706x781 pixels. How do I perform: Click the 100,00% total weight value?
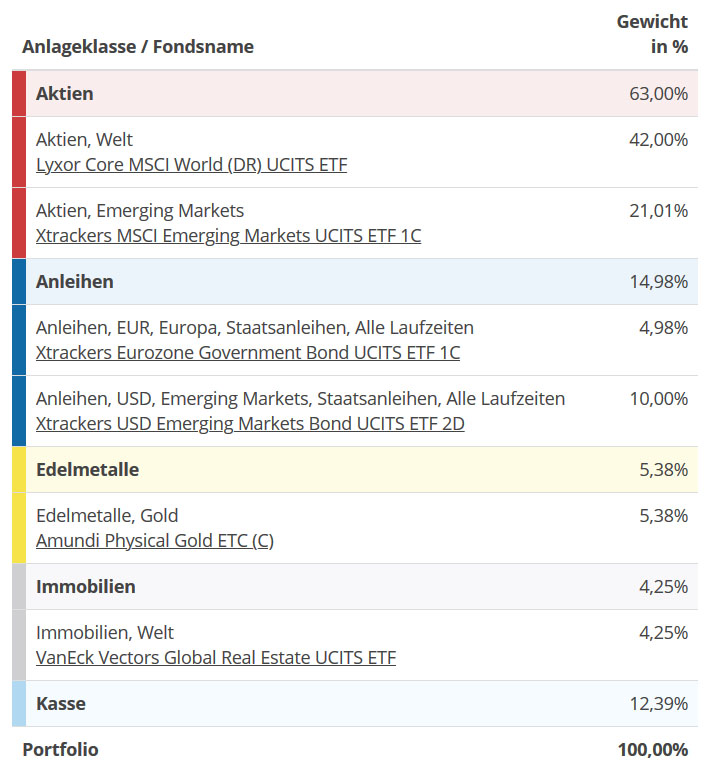[x=652, y=750]
